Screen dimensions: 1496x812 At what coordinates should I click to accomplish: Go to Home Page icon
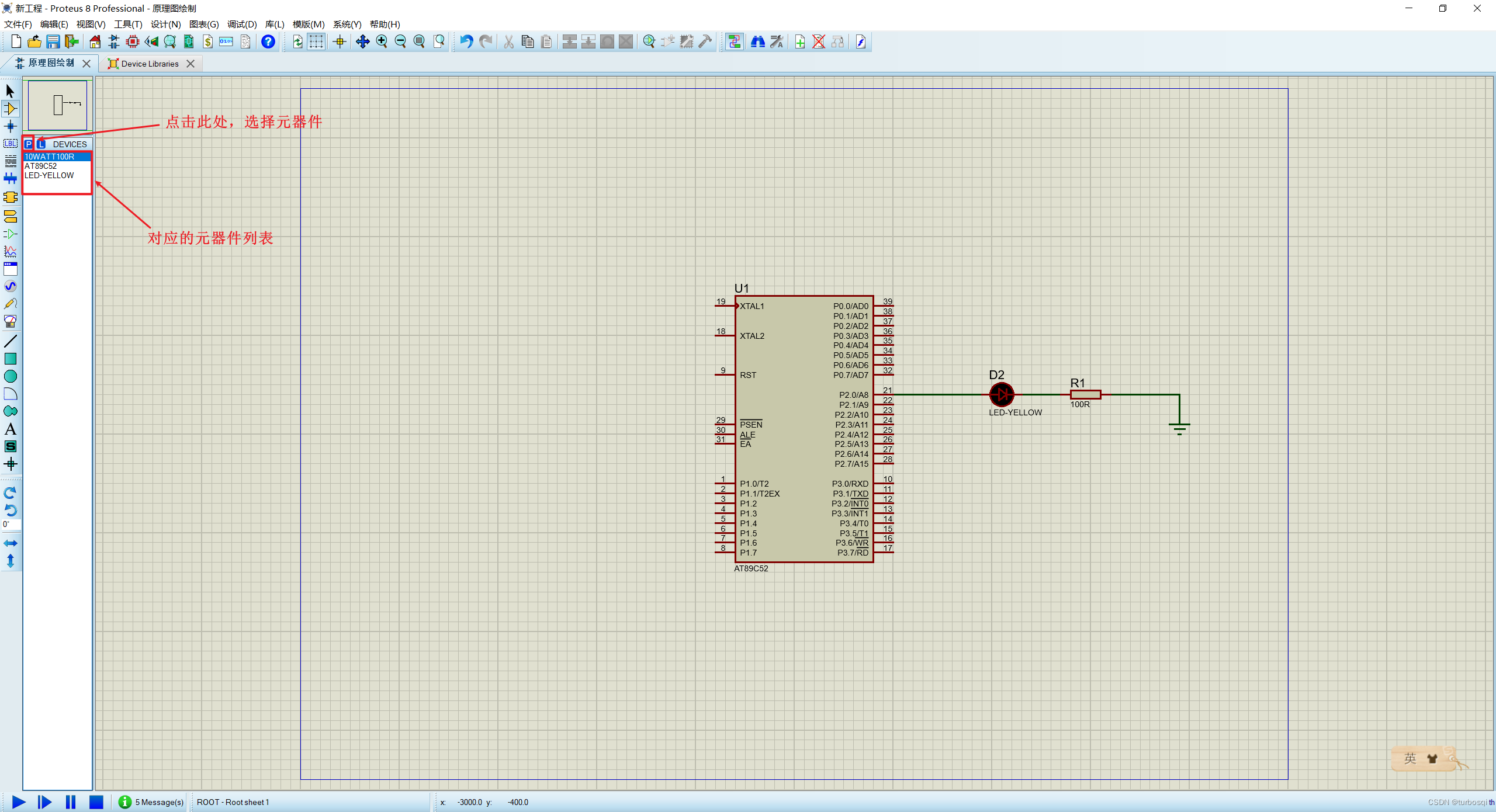(x=95, y=41)
